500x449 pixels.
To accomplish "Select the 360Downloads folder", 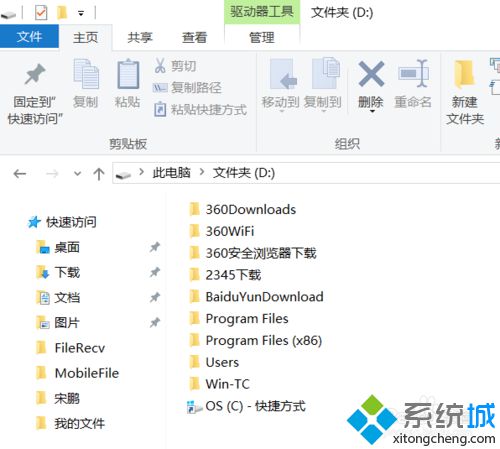I will point(242,209).
